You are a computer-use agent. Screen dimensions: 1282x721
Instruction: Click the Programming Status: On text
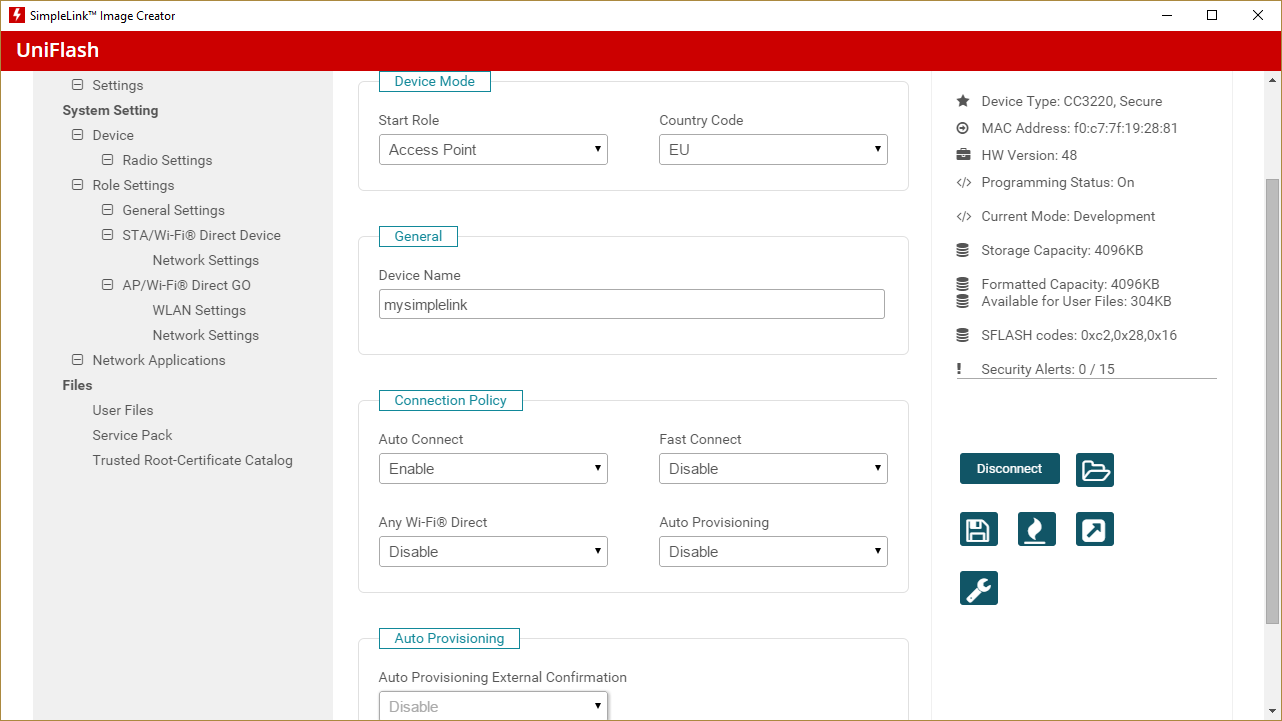[1058, 182]
